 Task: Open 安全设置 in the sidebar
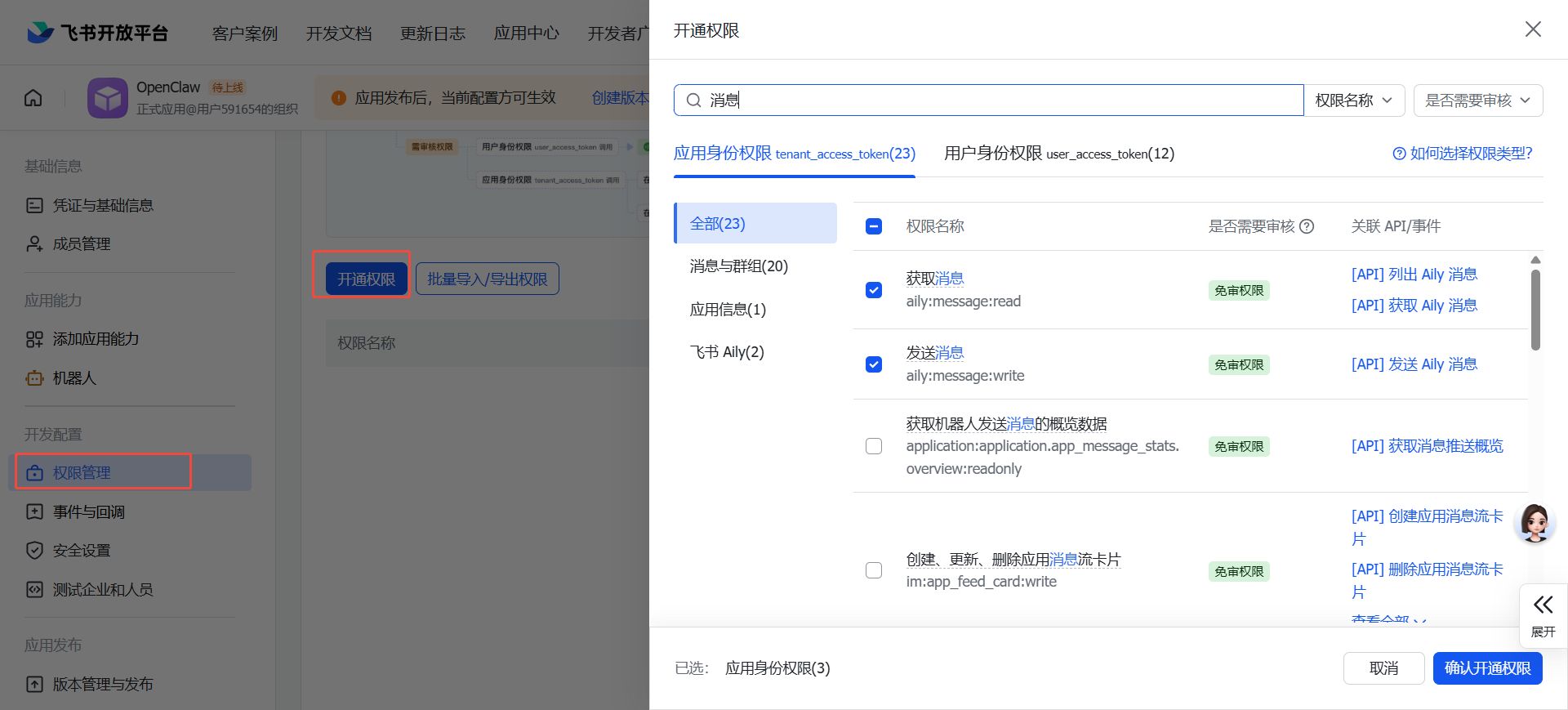pyautogui.click(x=81, y=551)
